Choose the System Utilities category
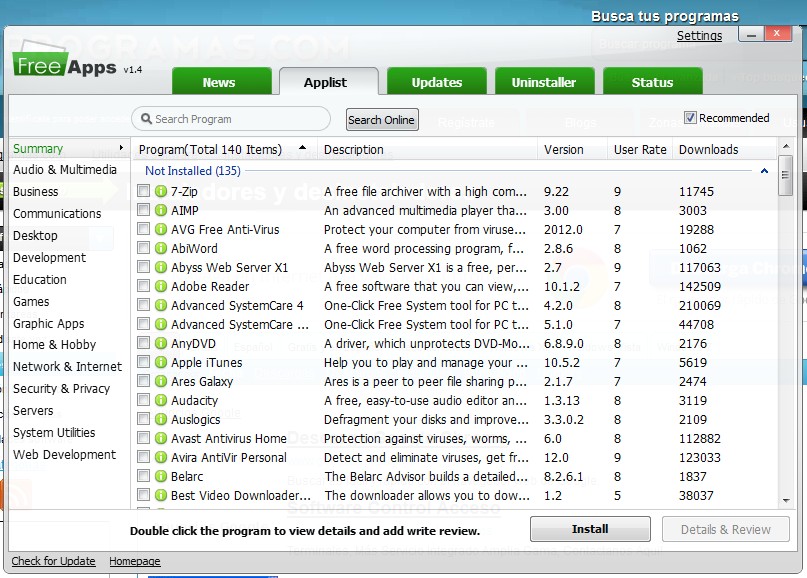 point(54,433)
